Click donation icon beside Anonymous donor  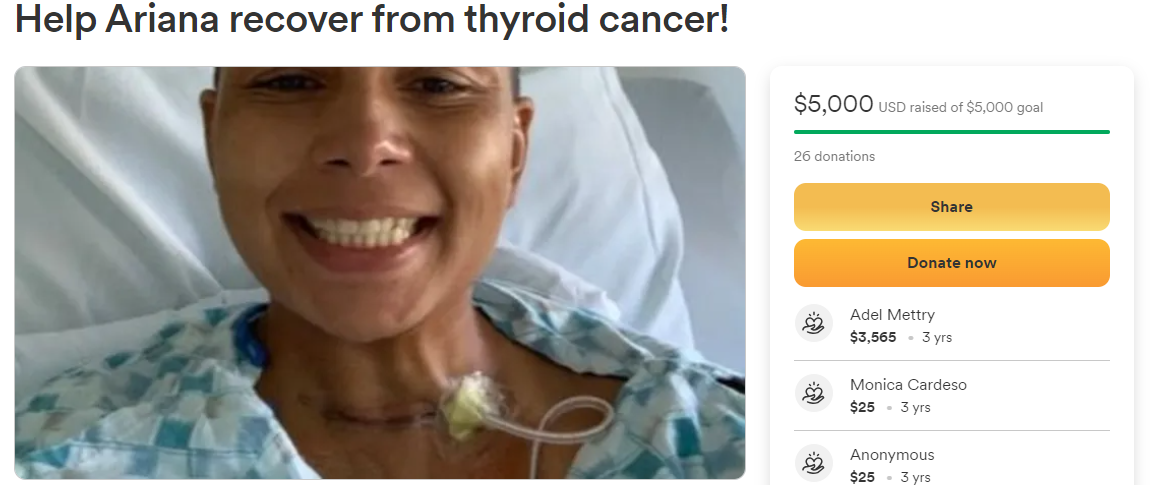coord(813,463)
